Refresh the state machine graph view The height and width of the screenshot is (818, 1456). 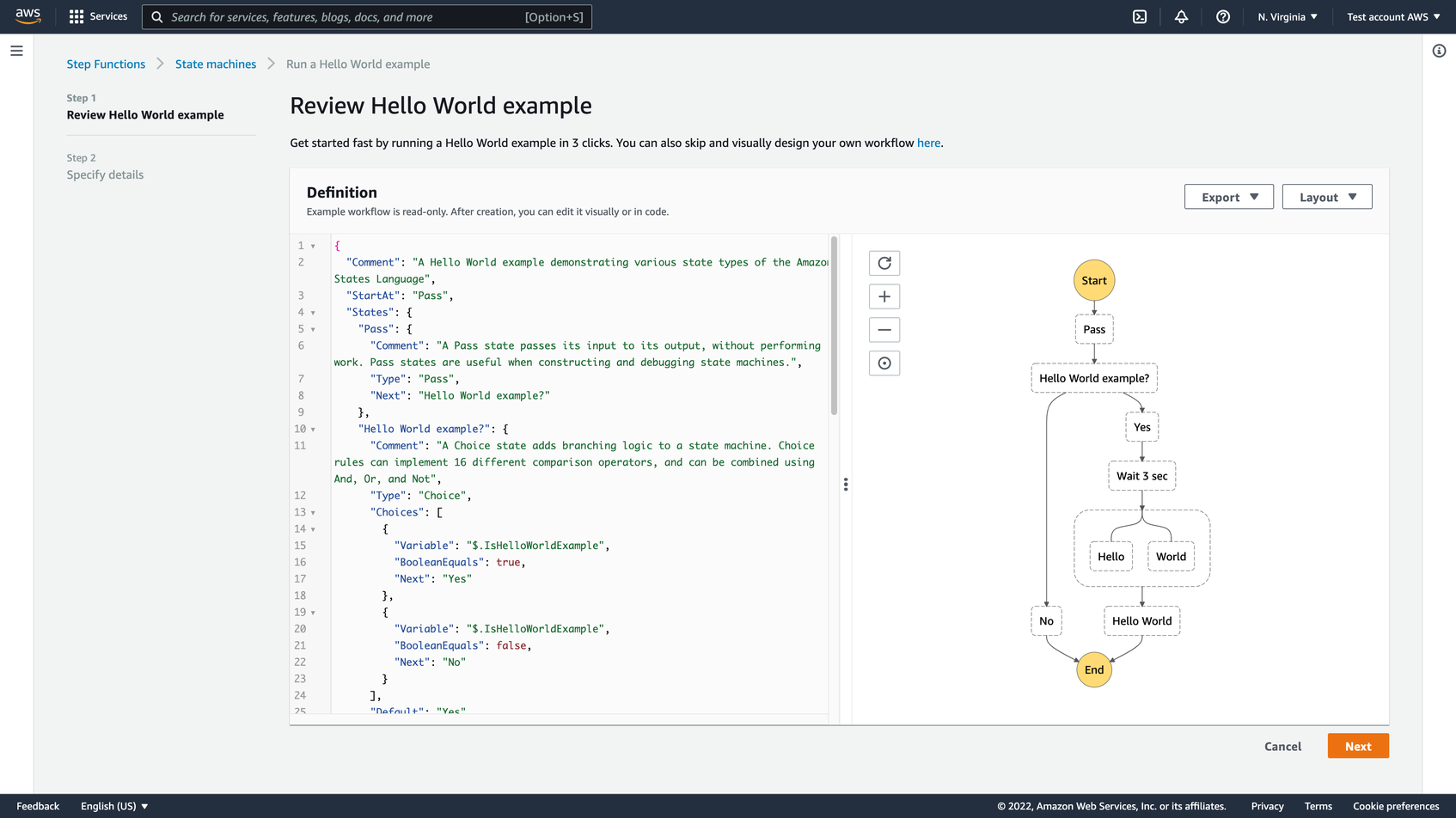click(x=884, y=263)
